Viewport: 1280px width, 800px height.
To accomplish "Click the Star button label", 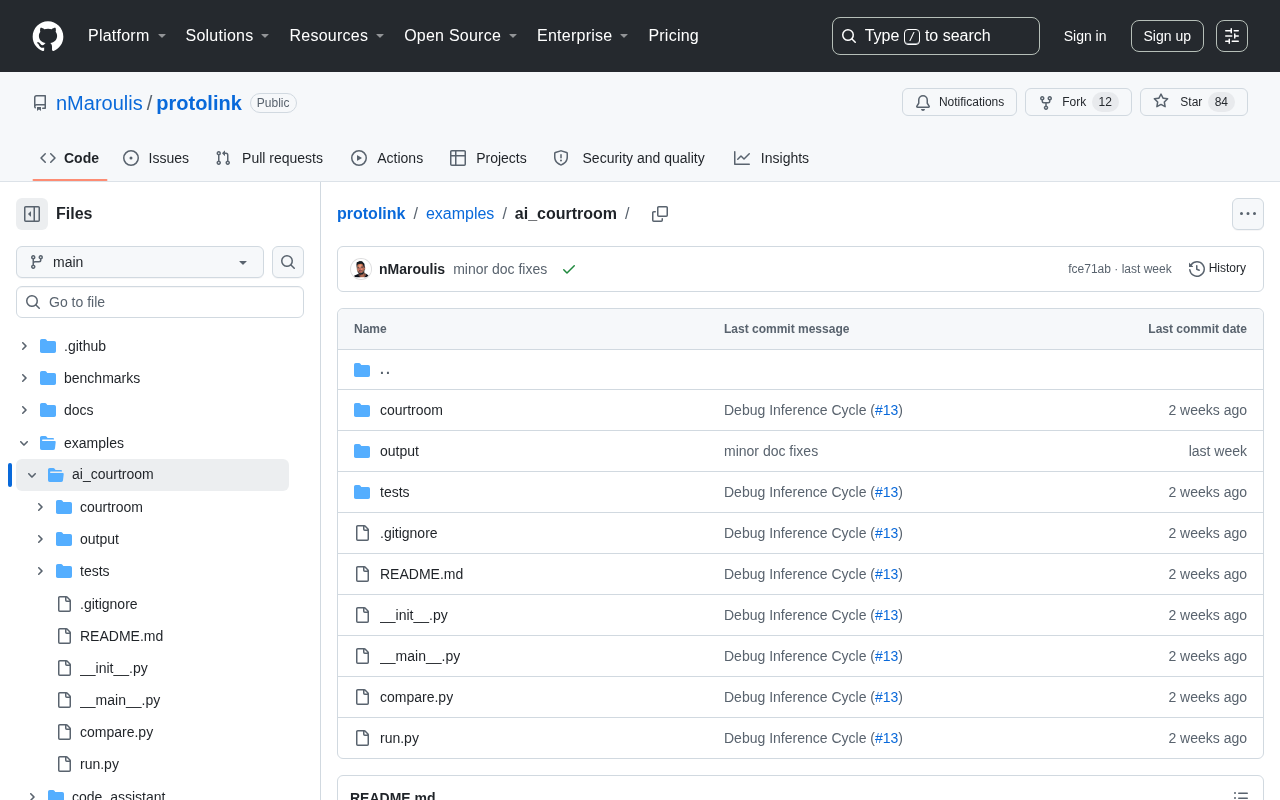I will [x=1191, y=102].
